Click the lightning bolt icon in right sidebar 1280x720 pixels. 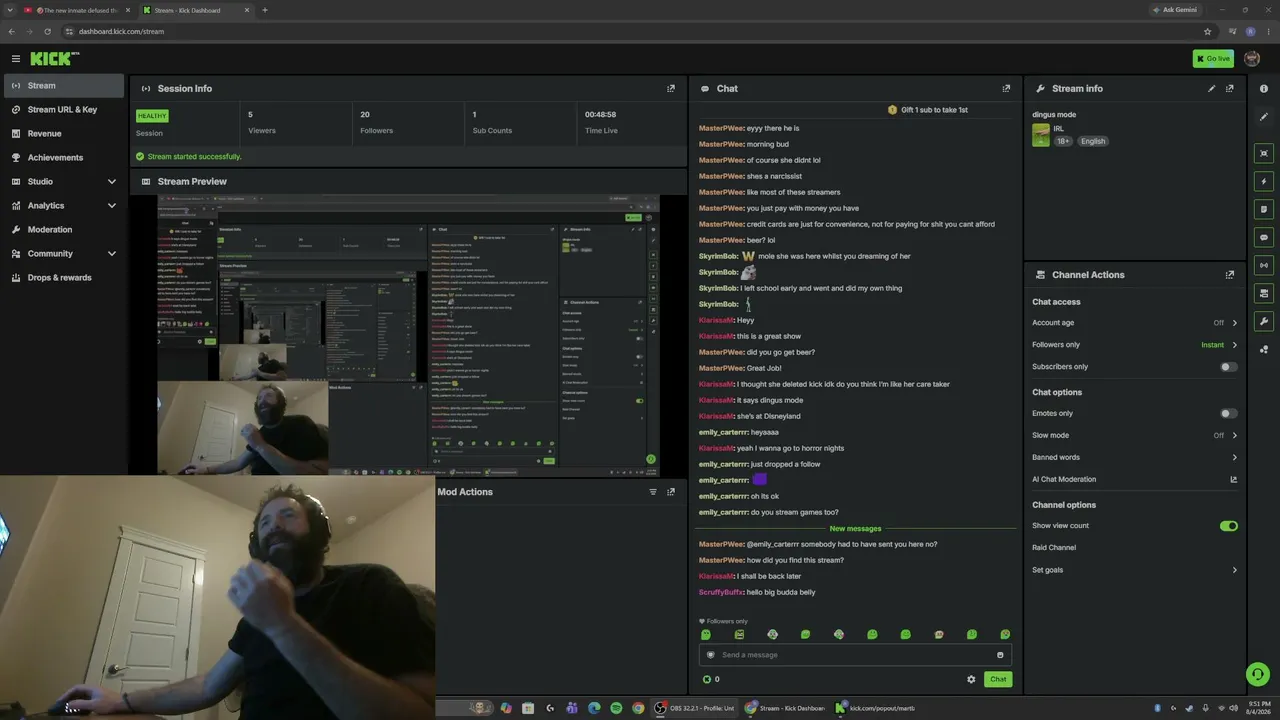[x=1264, y=181]
